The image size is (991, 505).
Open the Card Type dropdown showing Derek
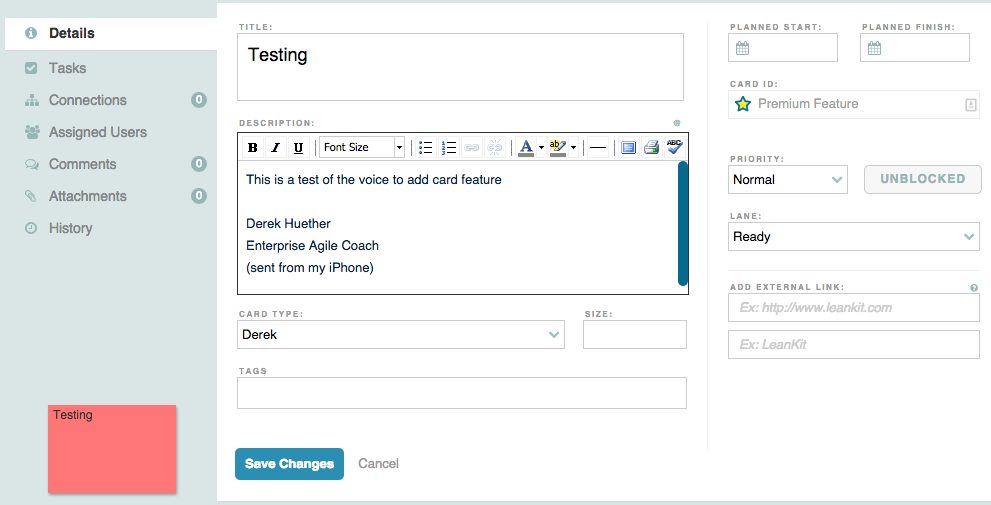(x=401, y=334)
